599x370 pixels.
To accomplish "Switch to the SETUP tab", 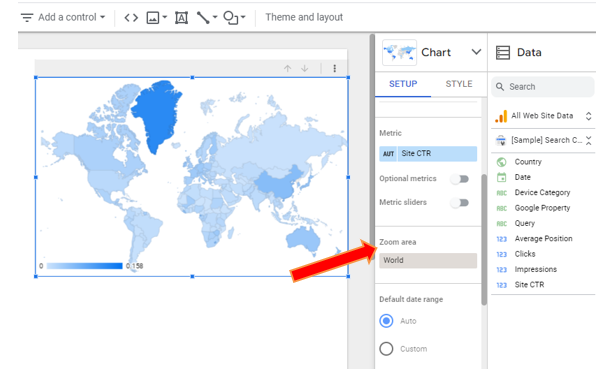I will tap(403, 84).
